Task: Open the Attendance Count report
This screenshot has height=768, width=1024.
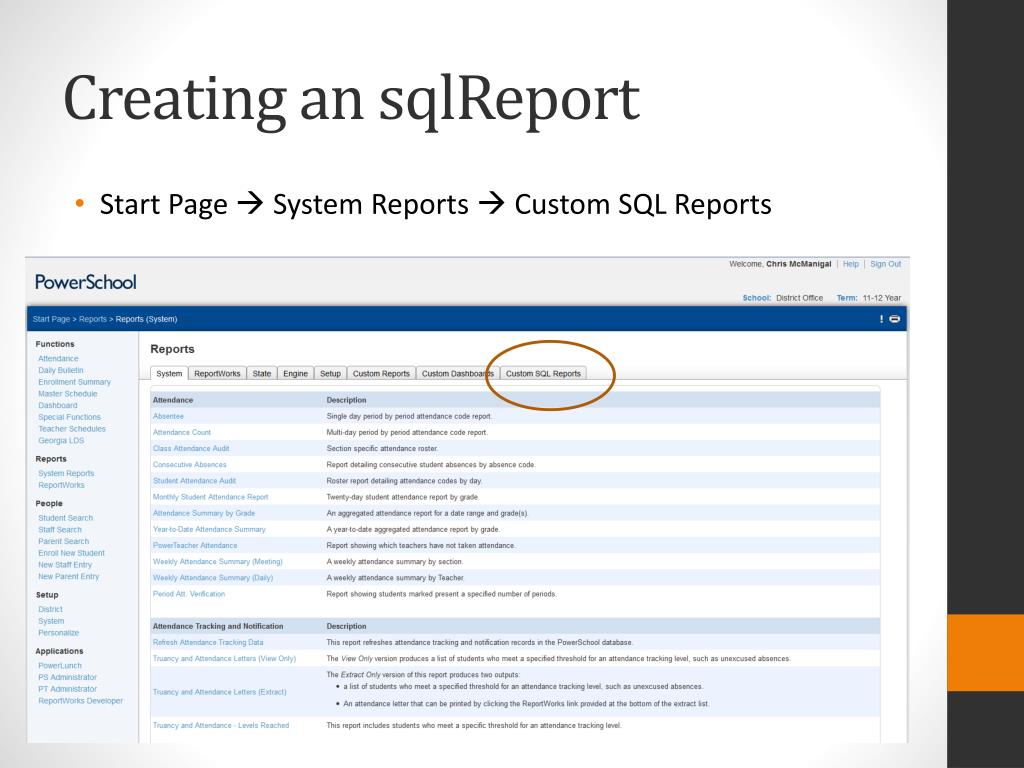Action: coord(182,432)
